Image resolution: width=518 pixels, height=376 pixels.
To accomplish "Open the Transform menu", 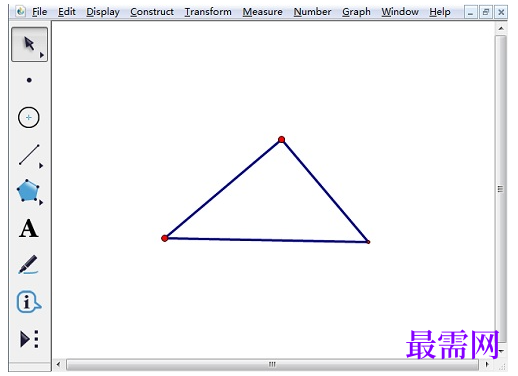I will 208,12.
